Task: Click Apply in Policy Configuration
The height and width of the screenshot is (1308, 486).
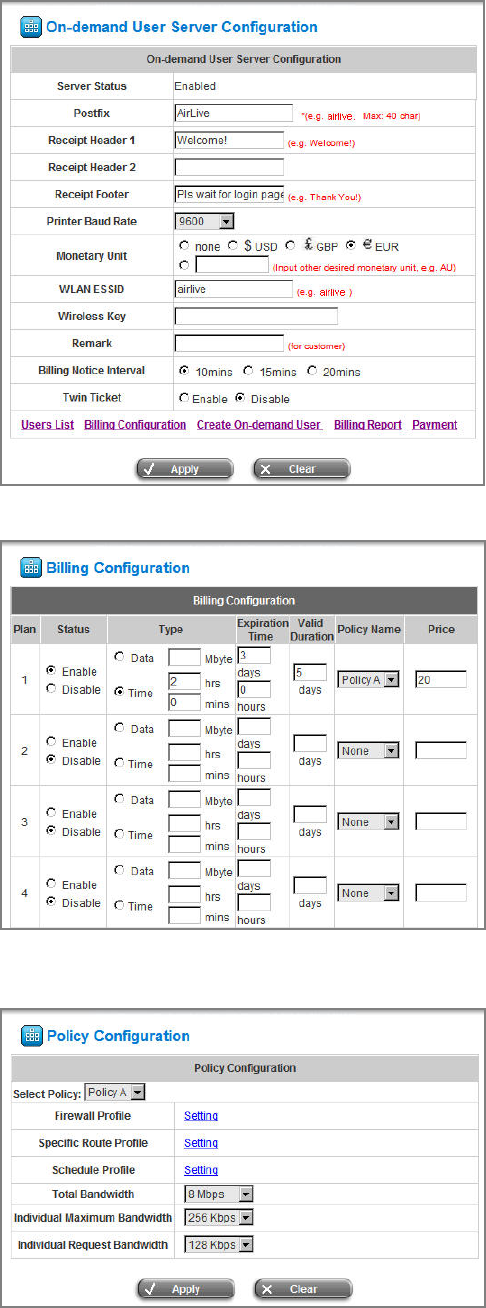Action: click(185, 1288)
